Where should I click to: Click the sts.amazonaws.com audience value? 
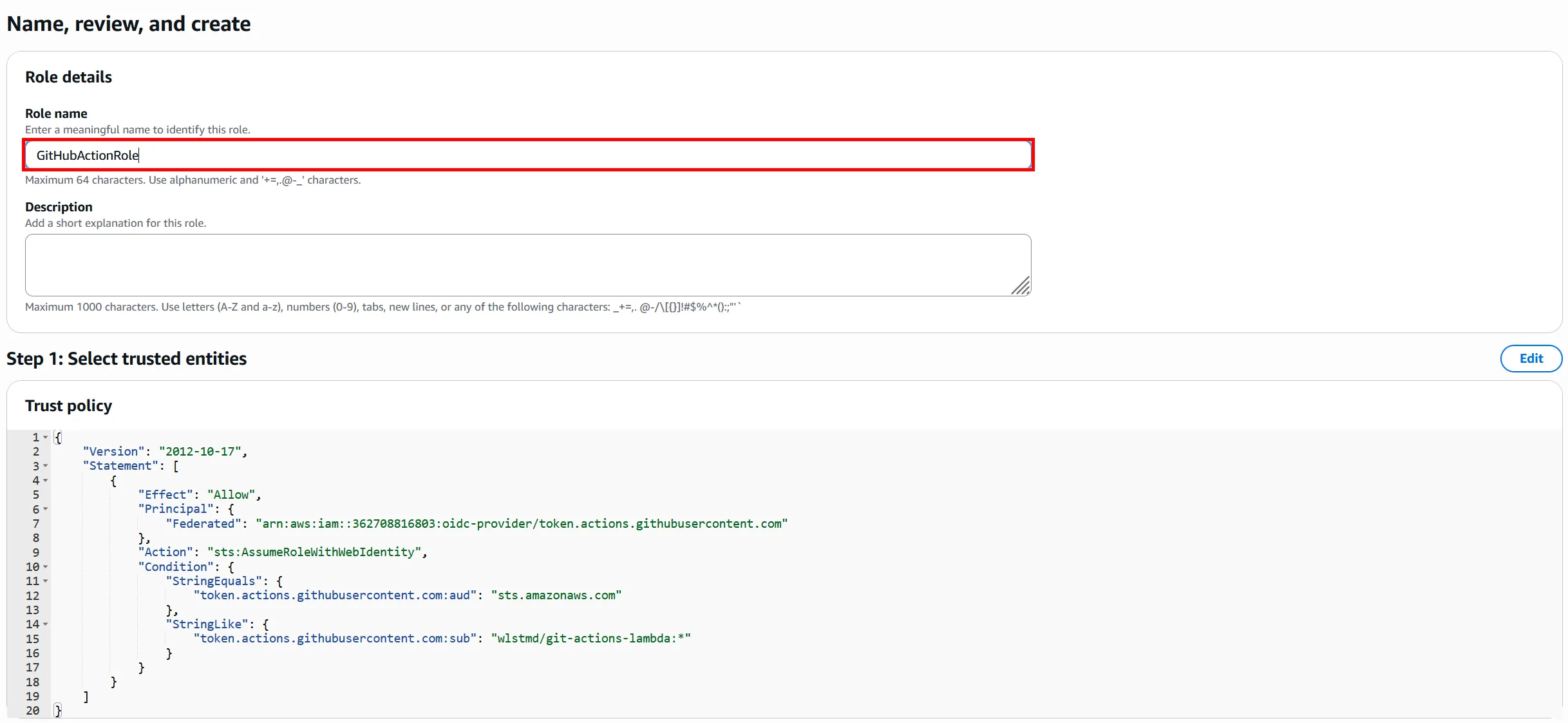556,595
